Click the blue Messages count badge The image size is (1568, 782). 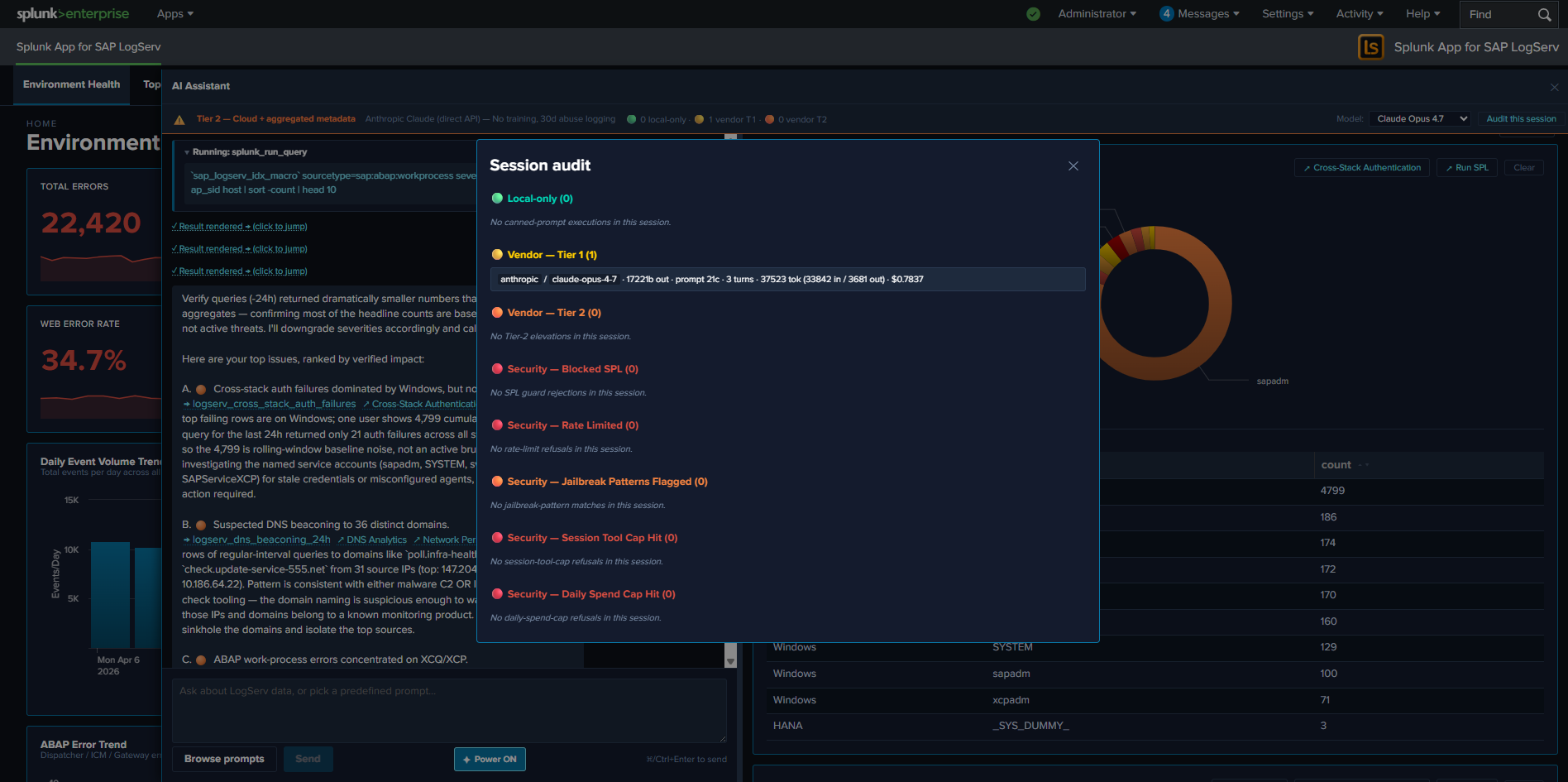click(x=1167, y=14)
